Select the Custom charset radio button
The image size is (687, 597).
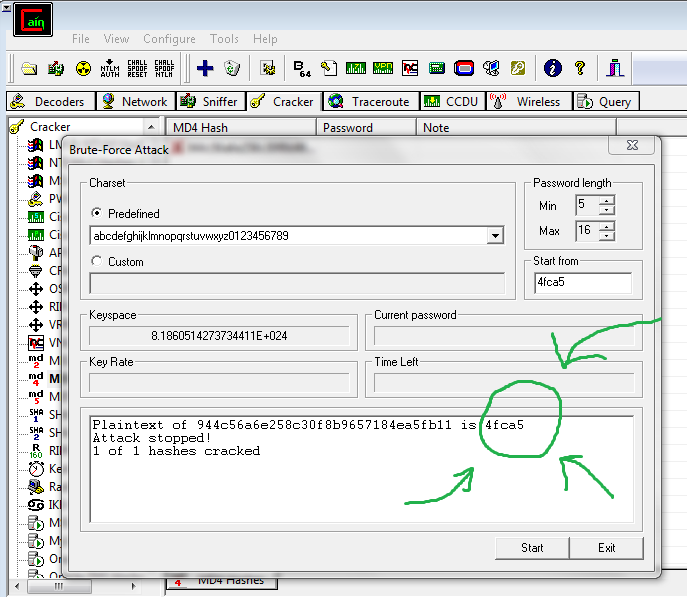coord(96,261)
